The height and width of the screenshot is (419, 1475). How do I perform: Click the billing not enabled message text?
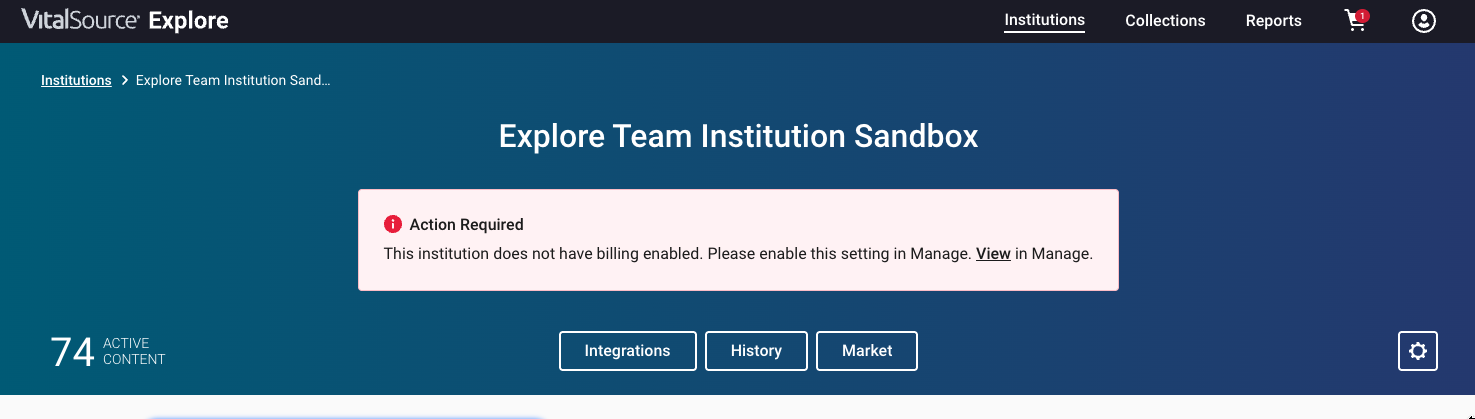[x=677, y=254]
